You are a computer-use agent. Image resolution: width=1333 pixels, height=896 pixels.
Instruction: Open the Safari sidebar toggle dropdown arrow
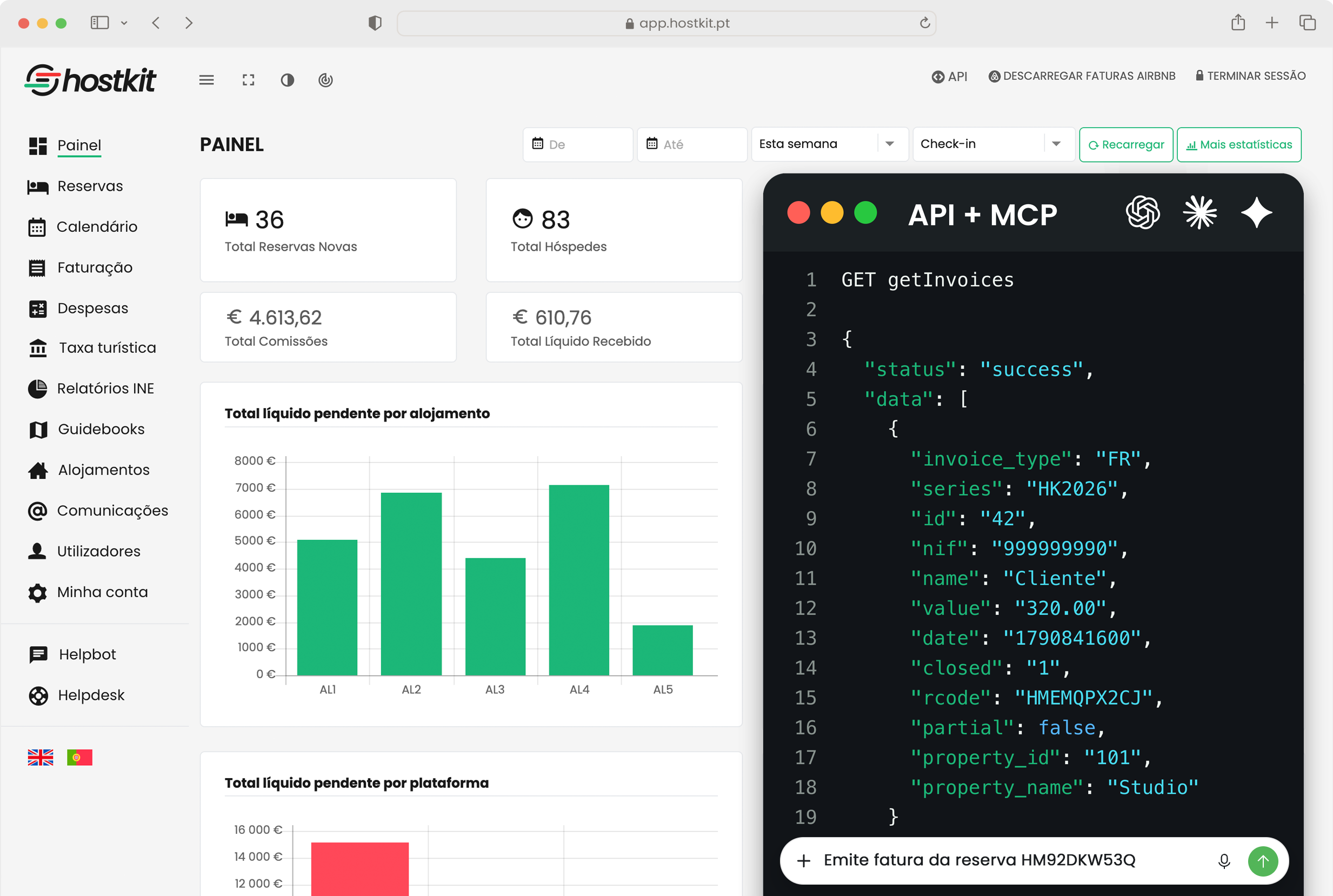click(x=124, y=23)
